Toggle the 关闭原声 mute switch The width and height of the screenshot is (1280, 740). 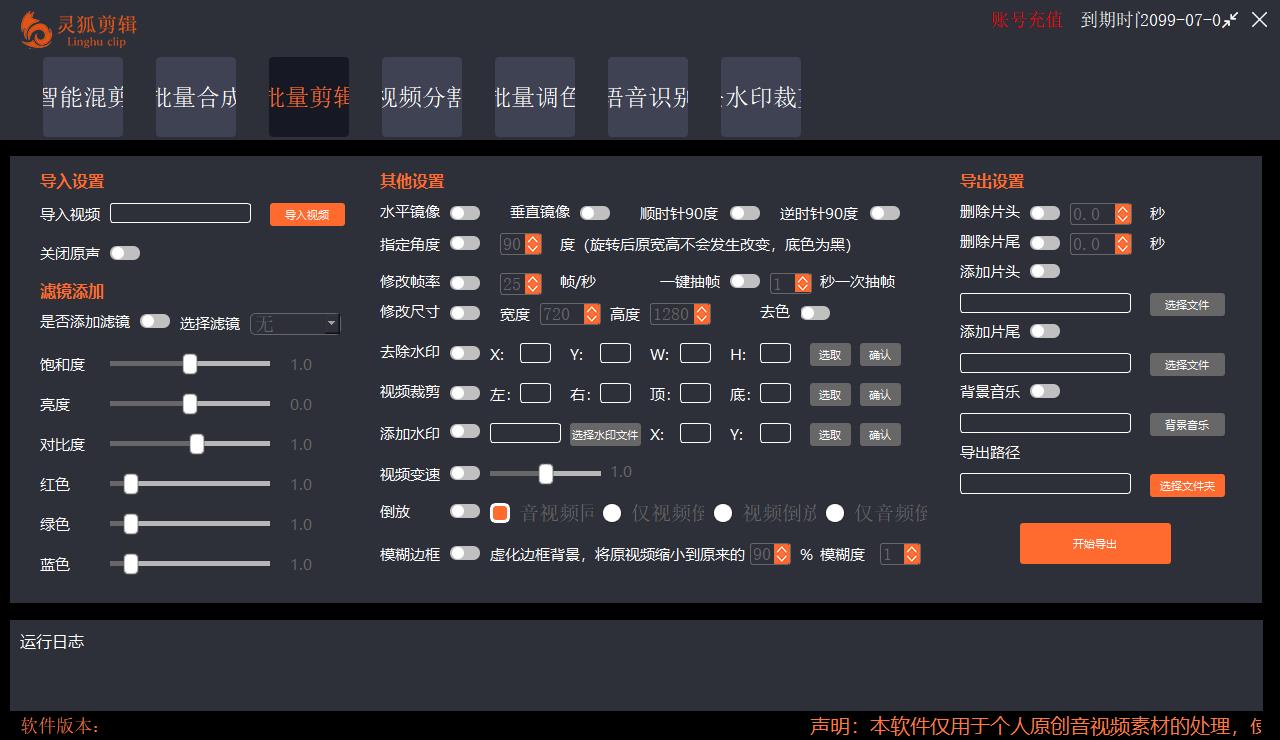125,253
